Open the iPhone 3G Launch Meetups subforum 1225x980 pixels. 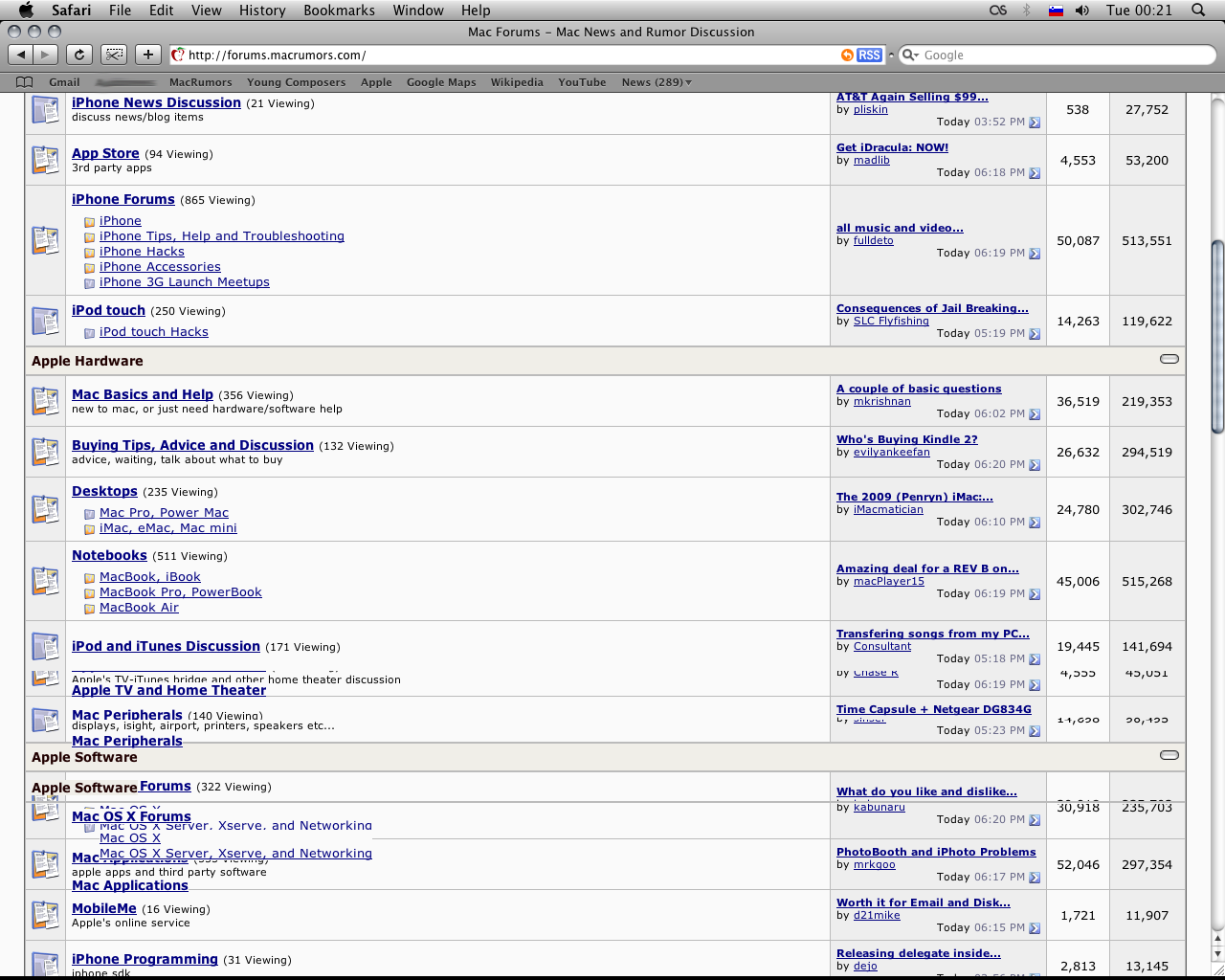[x=185, y=282]
